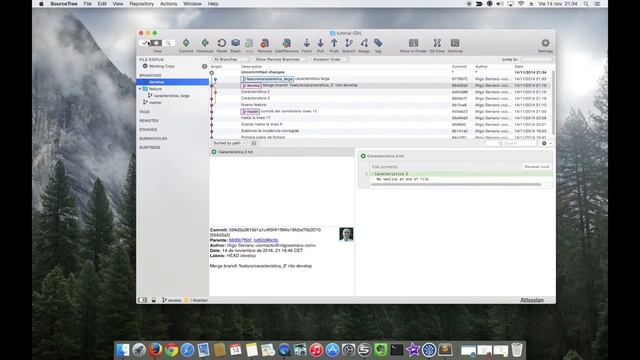Switch to the file status checkmark view
This screenshot has height=360, width=640.
coord(145,43)
